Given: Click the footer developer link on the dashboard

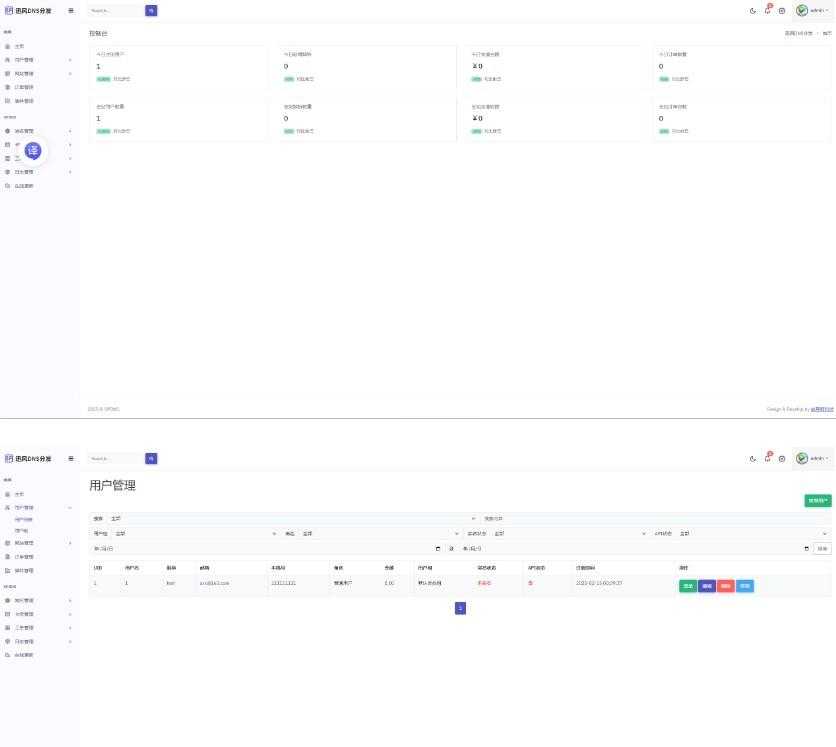Looking at the screenshot, I should click(x=821, y=409).
